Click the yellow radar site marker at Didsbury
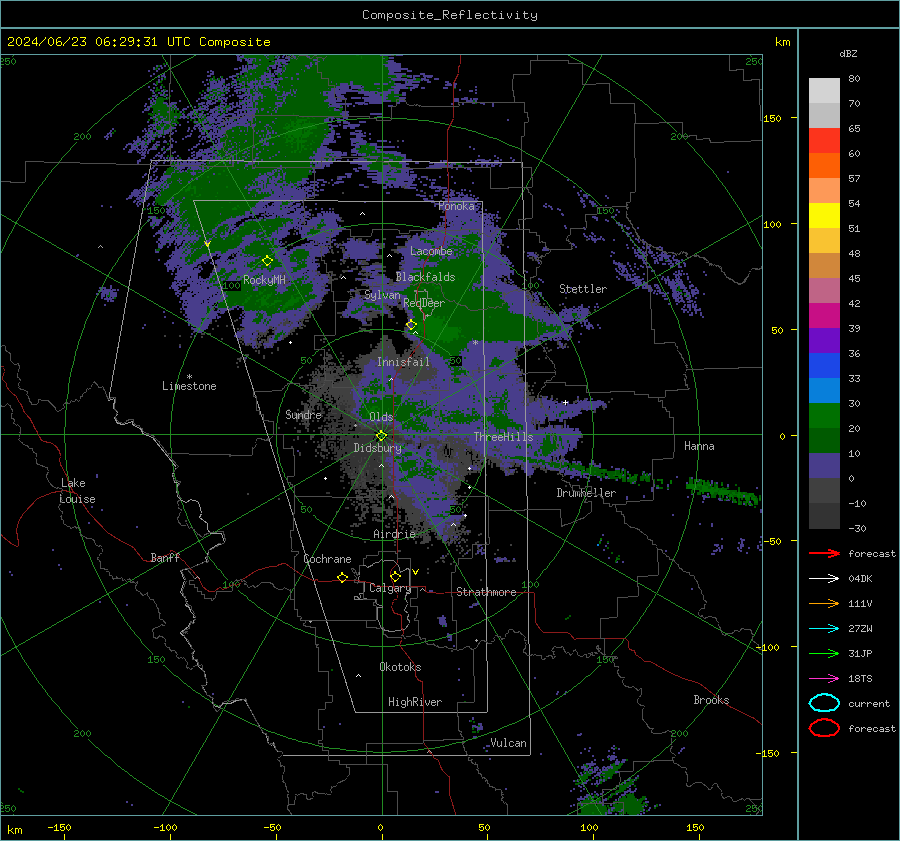Viewport: 900px width, 841px height. (x=381, y=436)
